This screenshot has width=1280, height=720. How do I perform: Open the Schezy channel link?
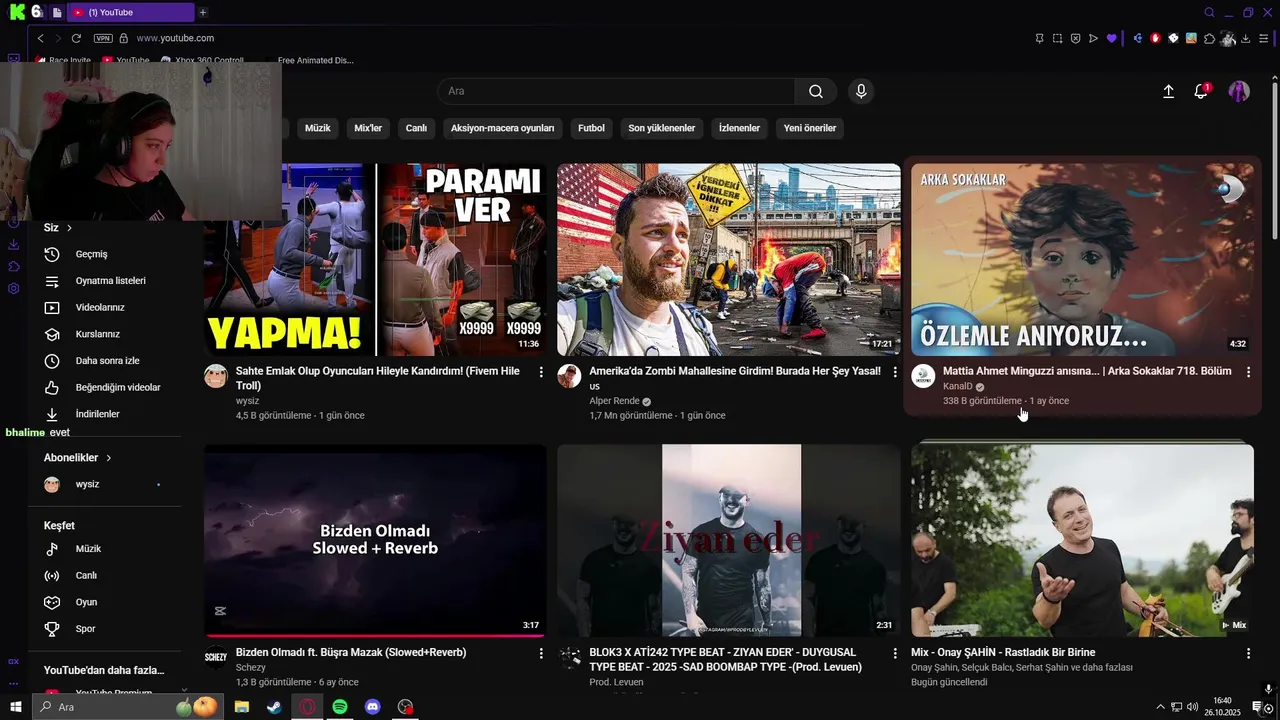point(251,668)
